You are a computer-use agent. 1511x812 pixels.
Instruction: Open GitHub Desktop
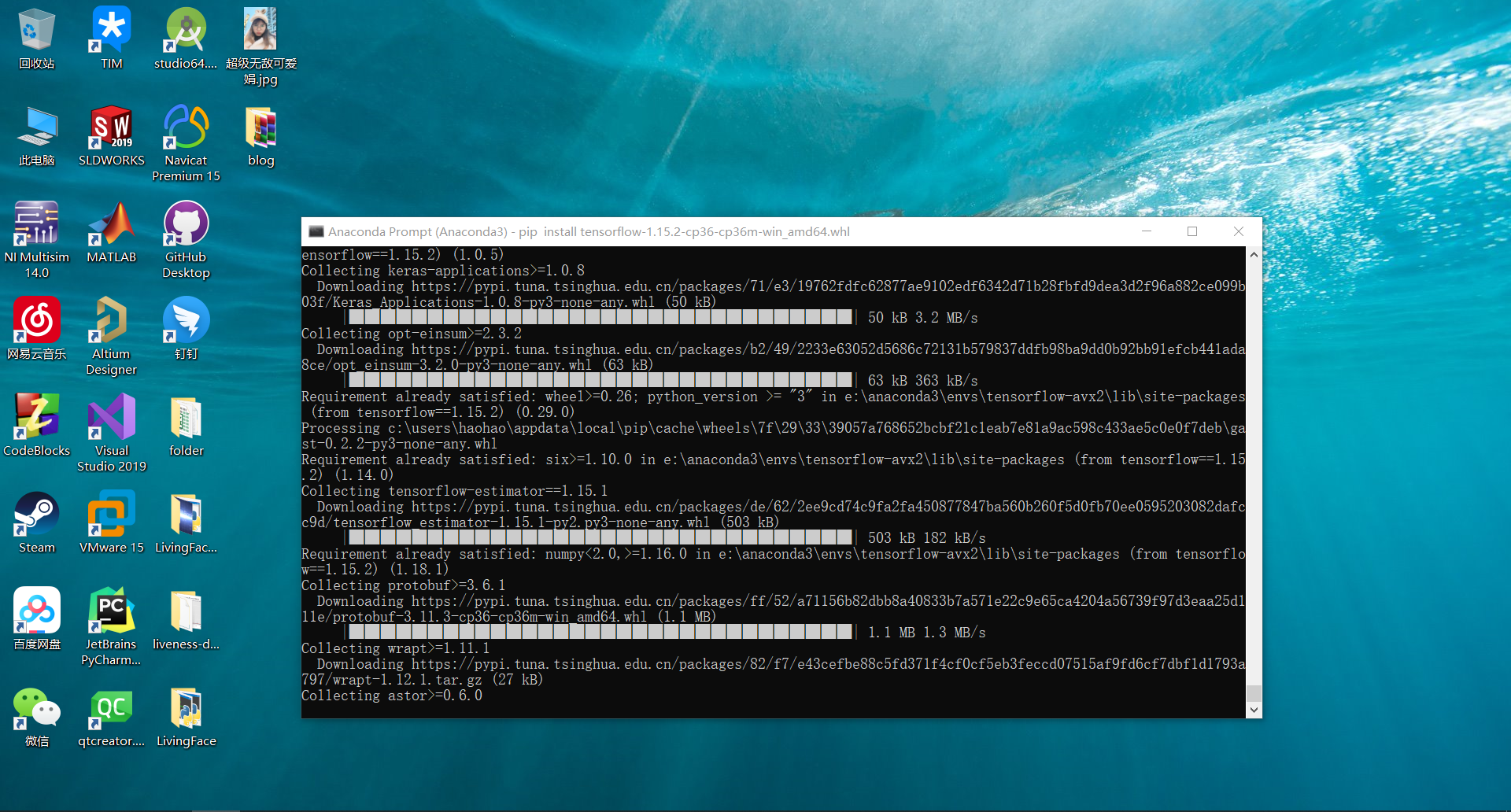click(x=186, y=224)
